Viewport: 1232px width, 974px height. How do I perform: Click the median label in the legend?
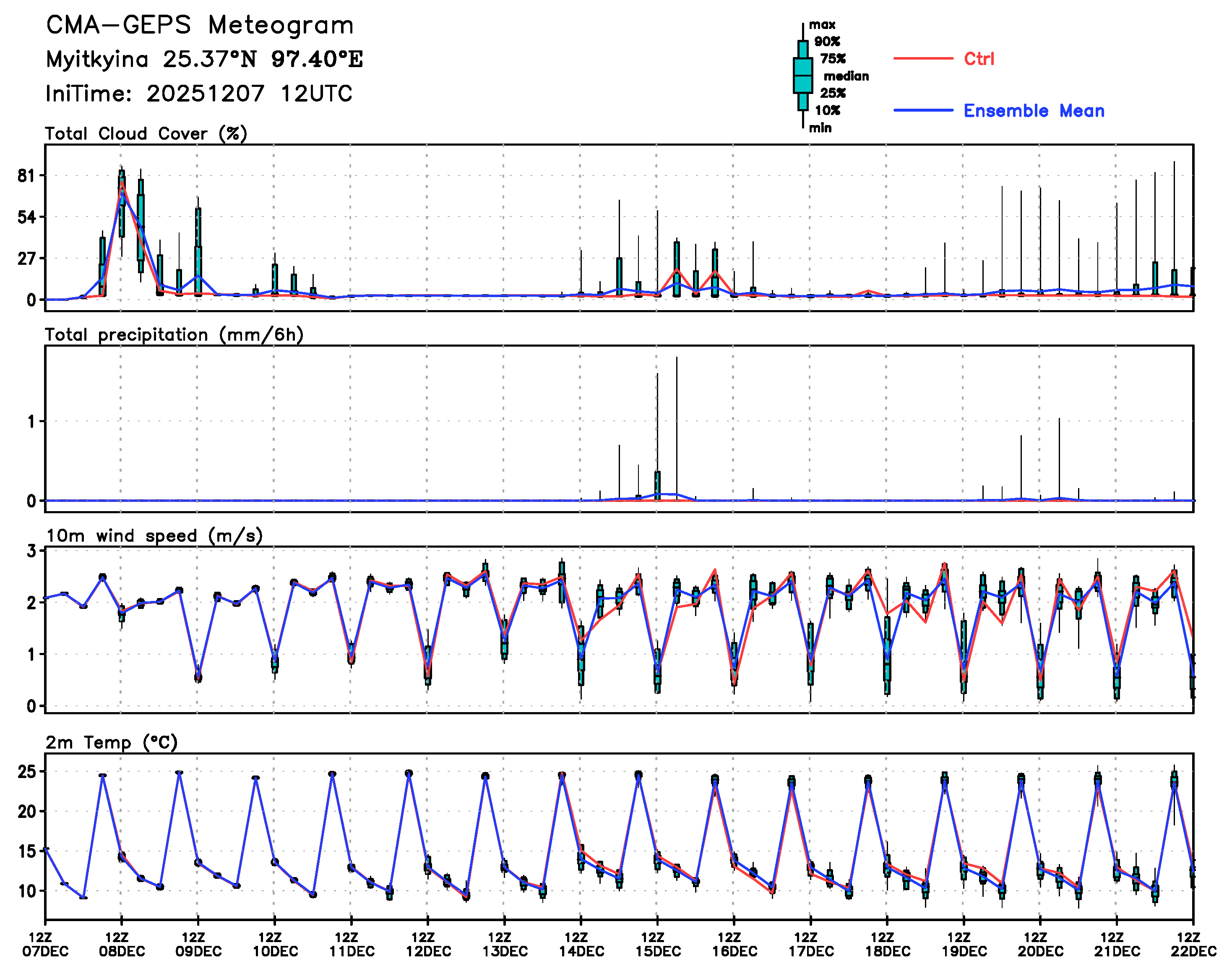(846, 76)
